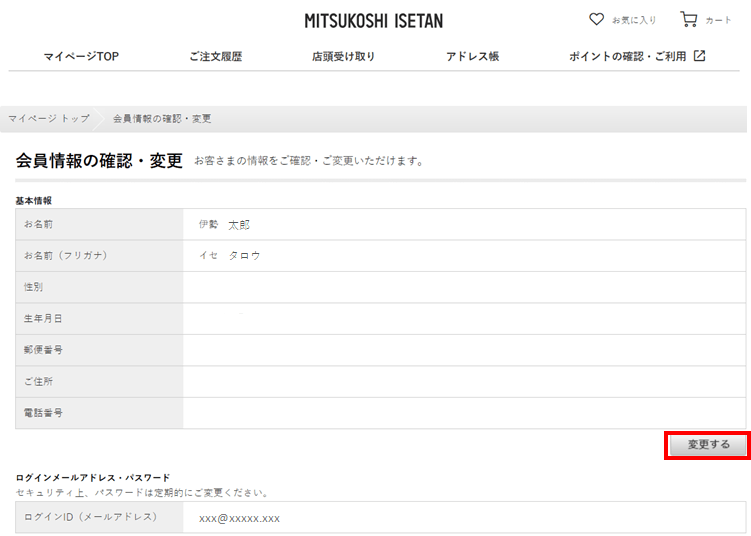The width and height of the screenshot is (751, 536).
Task: Click the external link icon beside ポイントの確認・ご利用
Action: 700,56
